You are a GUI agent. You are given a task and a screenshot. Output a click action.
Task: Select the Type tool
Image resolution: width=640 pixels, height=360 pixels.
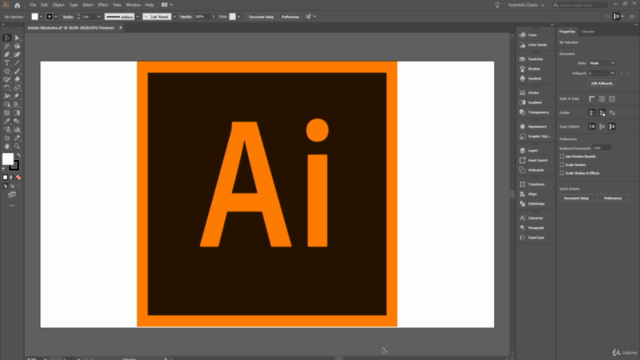[x=7, y=63]
